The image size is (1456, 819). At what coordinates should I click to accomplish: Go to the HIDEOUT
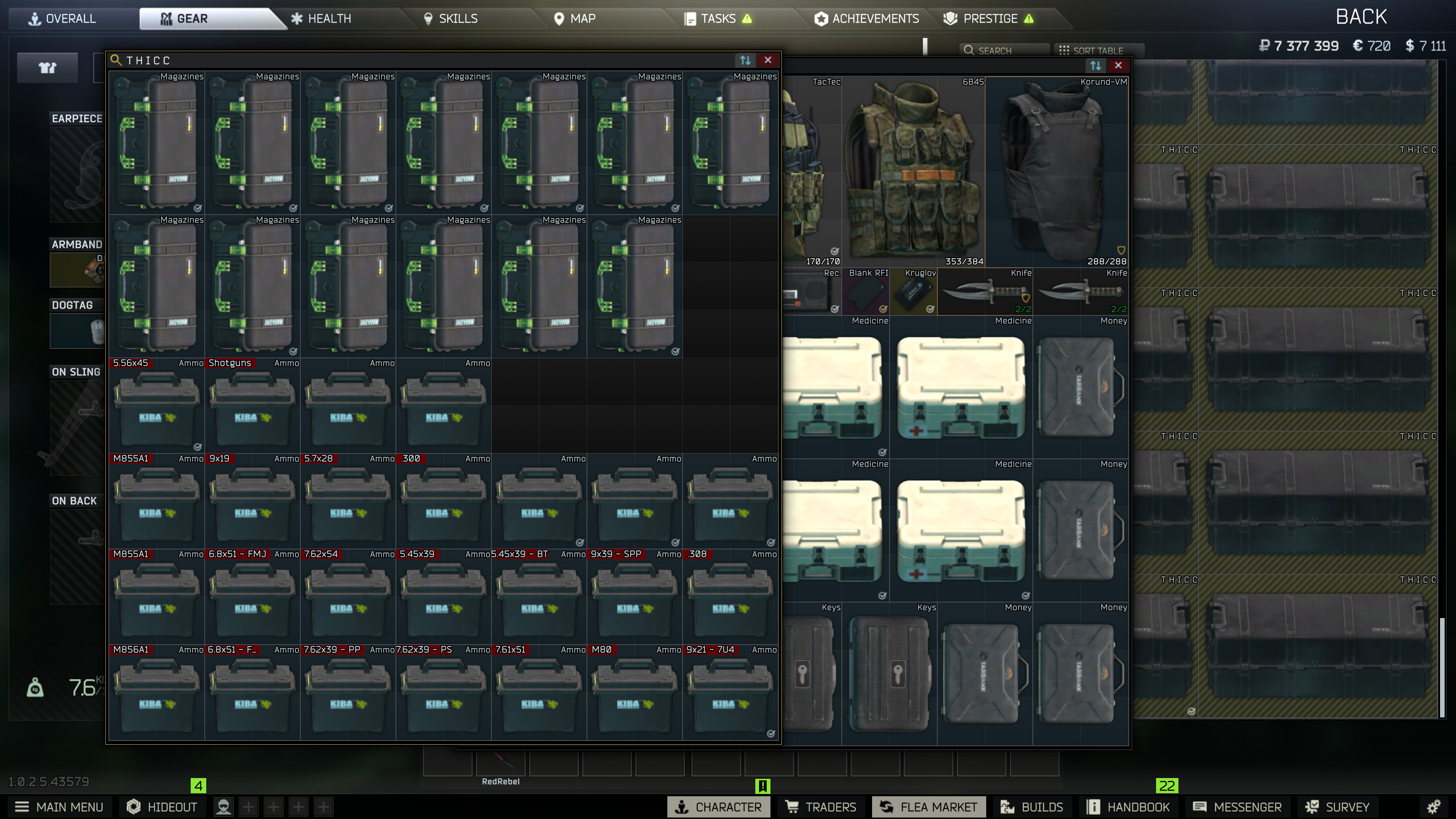tap(162, 806)
